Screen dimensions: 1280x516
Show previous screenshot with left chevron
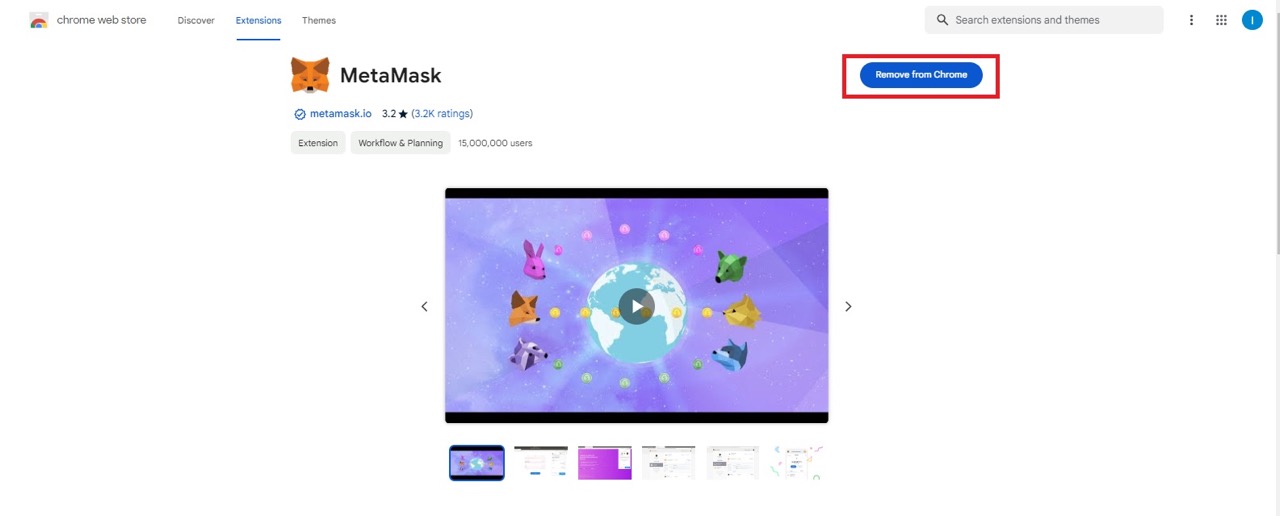pos(424,306)
